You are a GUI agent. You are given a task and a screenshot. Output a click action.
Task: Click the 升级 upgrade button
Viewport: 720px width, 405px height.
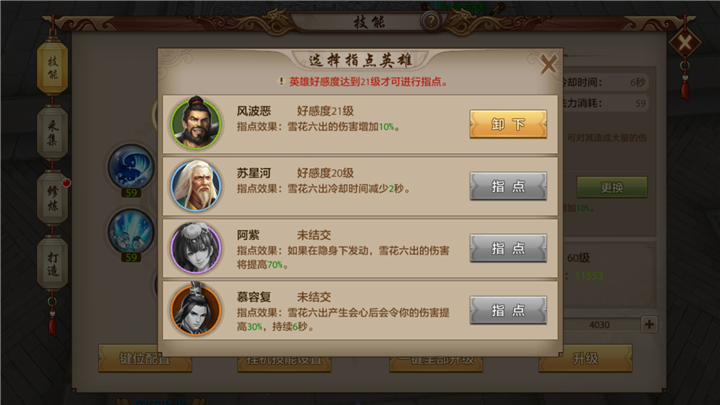point(585,359)
